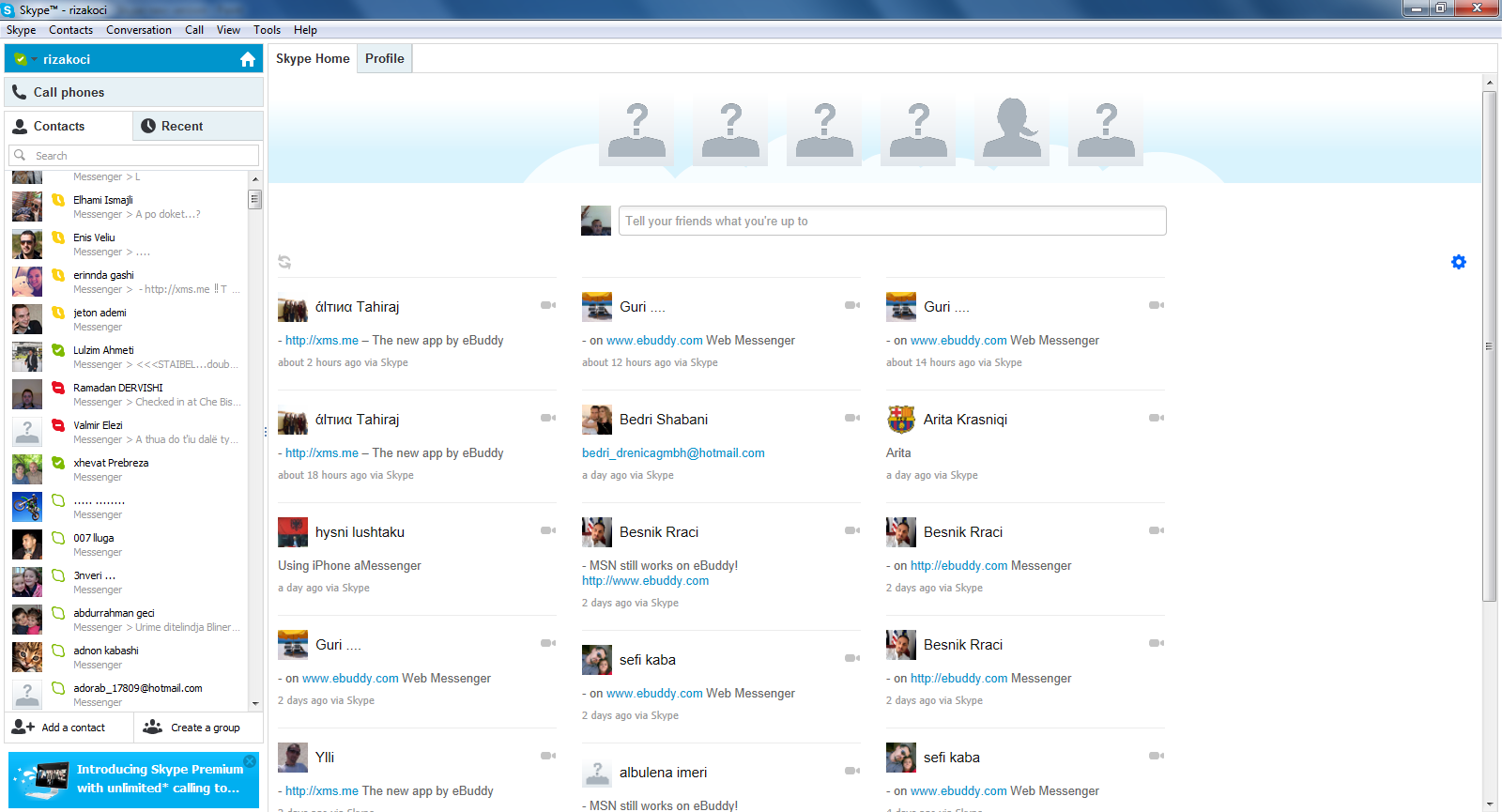Image resolution: width=1502 pixels, height=812 pixels.
Task: Open the View menu
Action: [x=228, y=30]
